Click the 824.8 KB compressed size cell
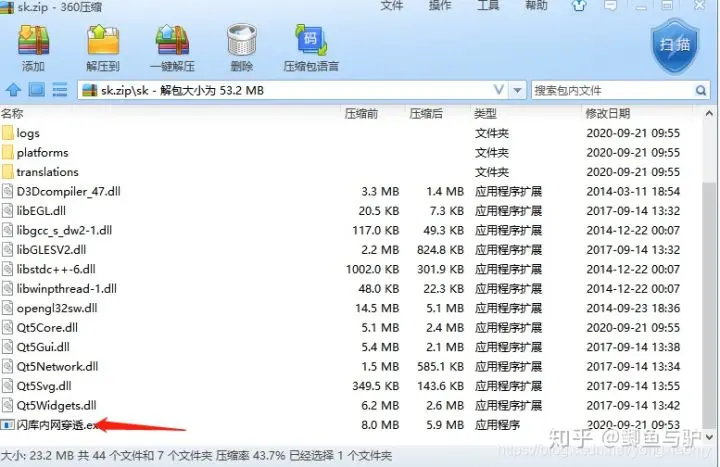Image resolution: width=720 pixels, height=467 pixels. 440,250
